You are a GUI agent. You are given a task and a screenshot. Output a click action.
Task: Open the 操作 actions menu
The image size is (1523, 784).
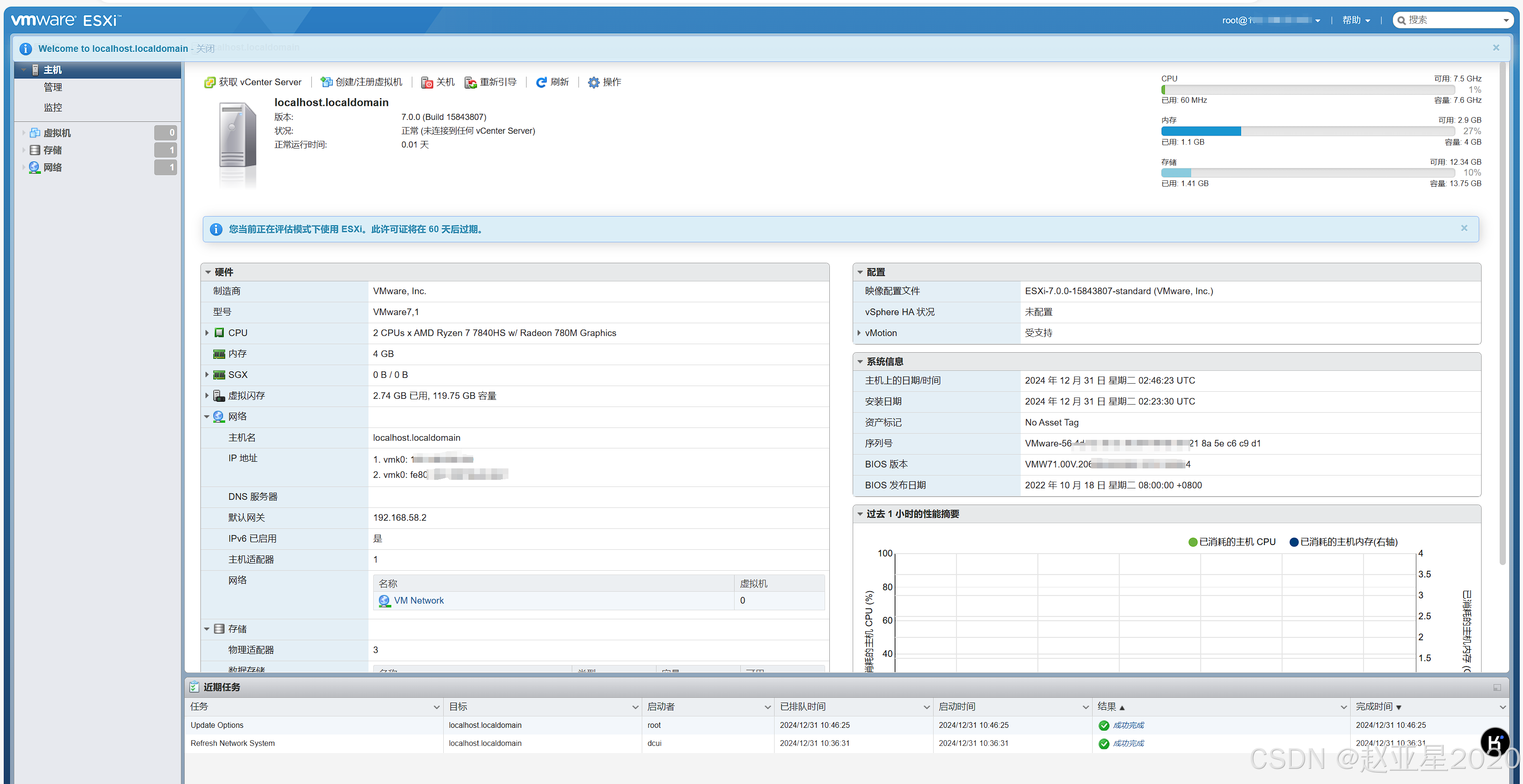pyautogui.click(x=604, y=82)
